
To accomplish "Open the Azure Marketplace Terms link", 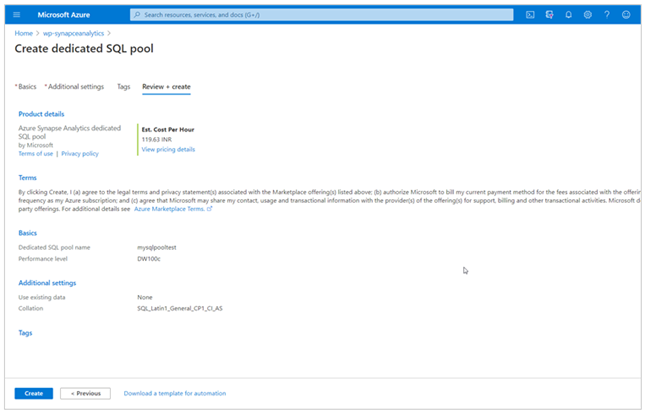I will (x=169, y=209).
